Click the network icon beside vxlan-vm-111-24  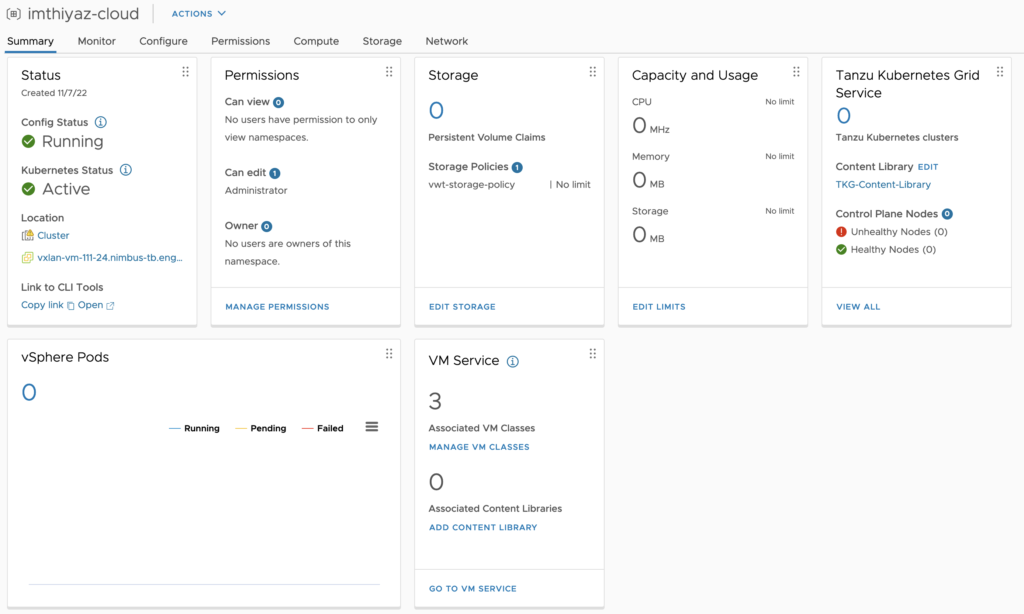pos(28,257)
